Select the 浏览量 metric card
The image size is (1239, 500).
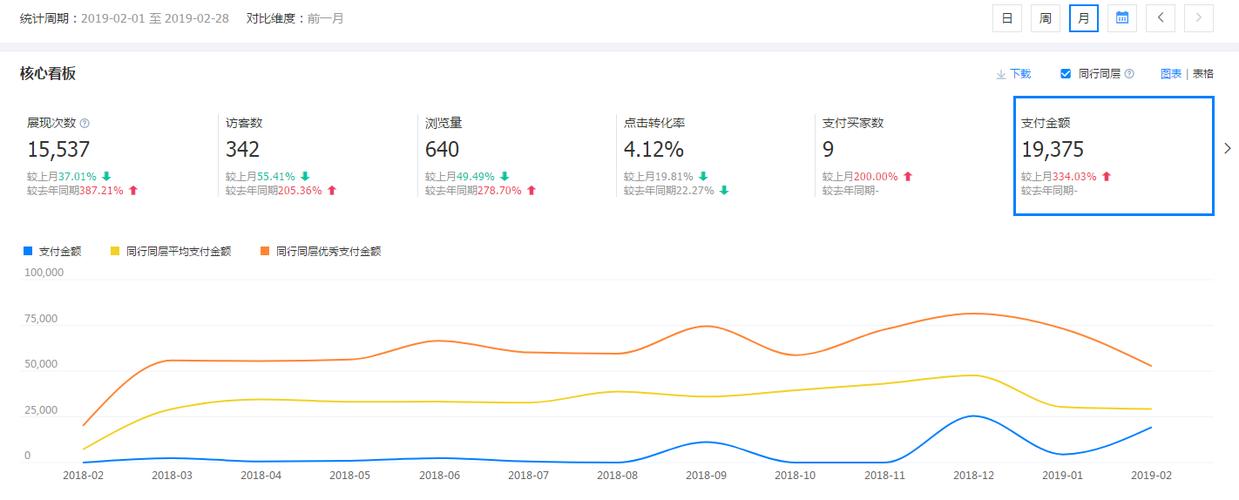point(511,155)
